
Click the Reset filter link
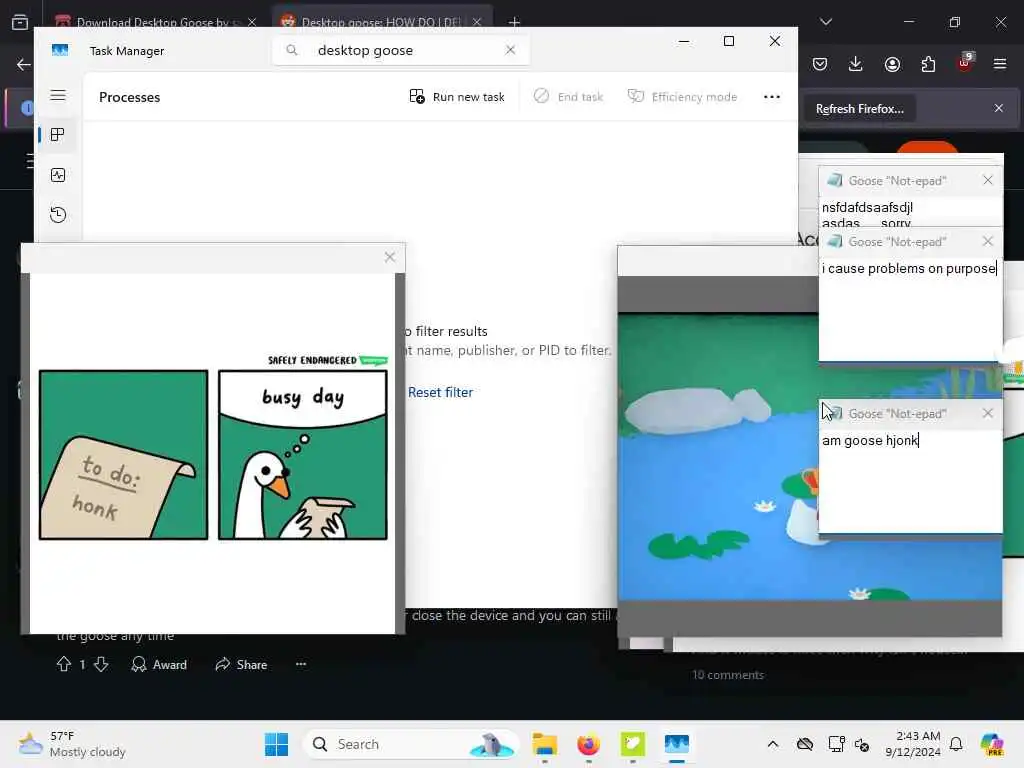click(440, 392)
